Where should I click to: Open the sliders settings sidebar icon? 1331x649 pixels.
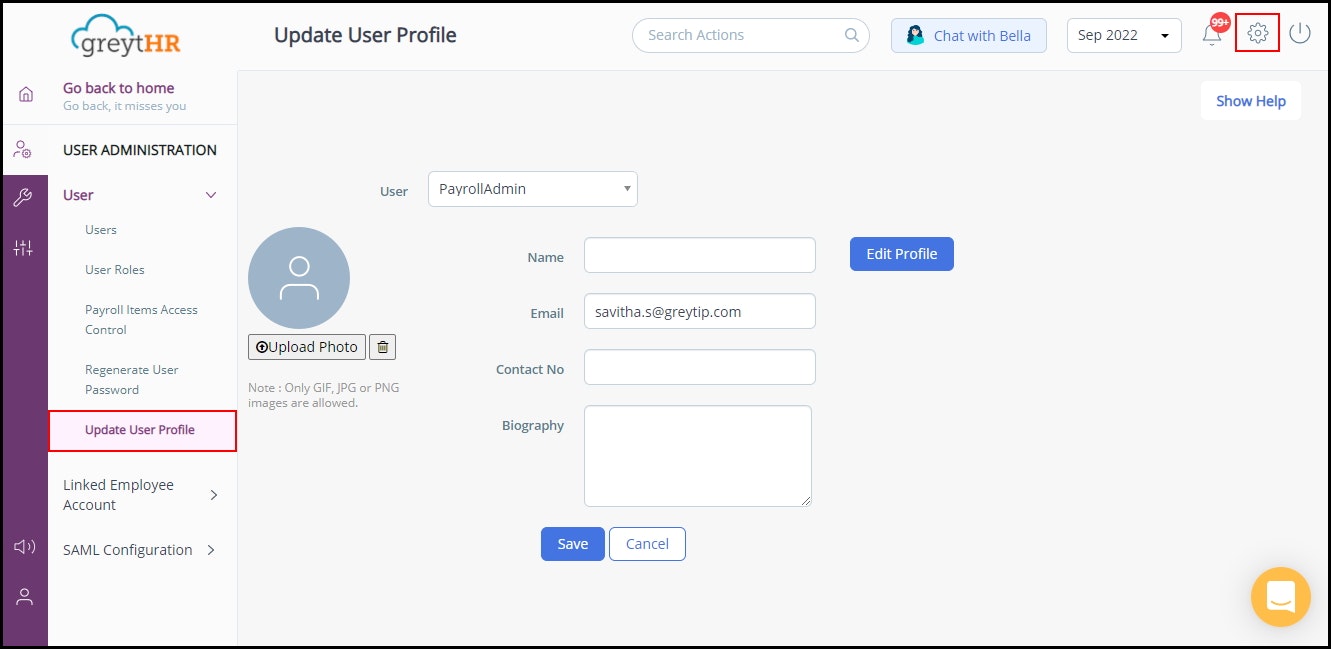(x=23, y=248)
